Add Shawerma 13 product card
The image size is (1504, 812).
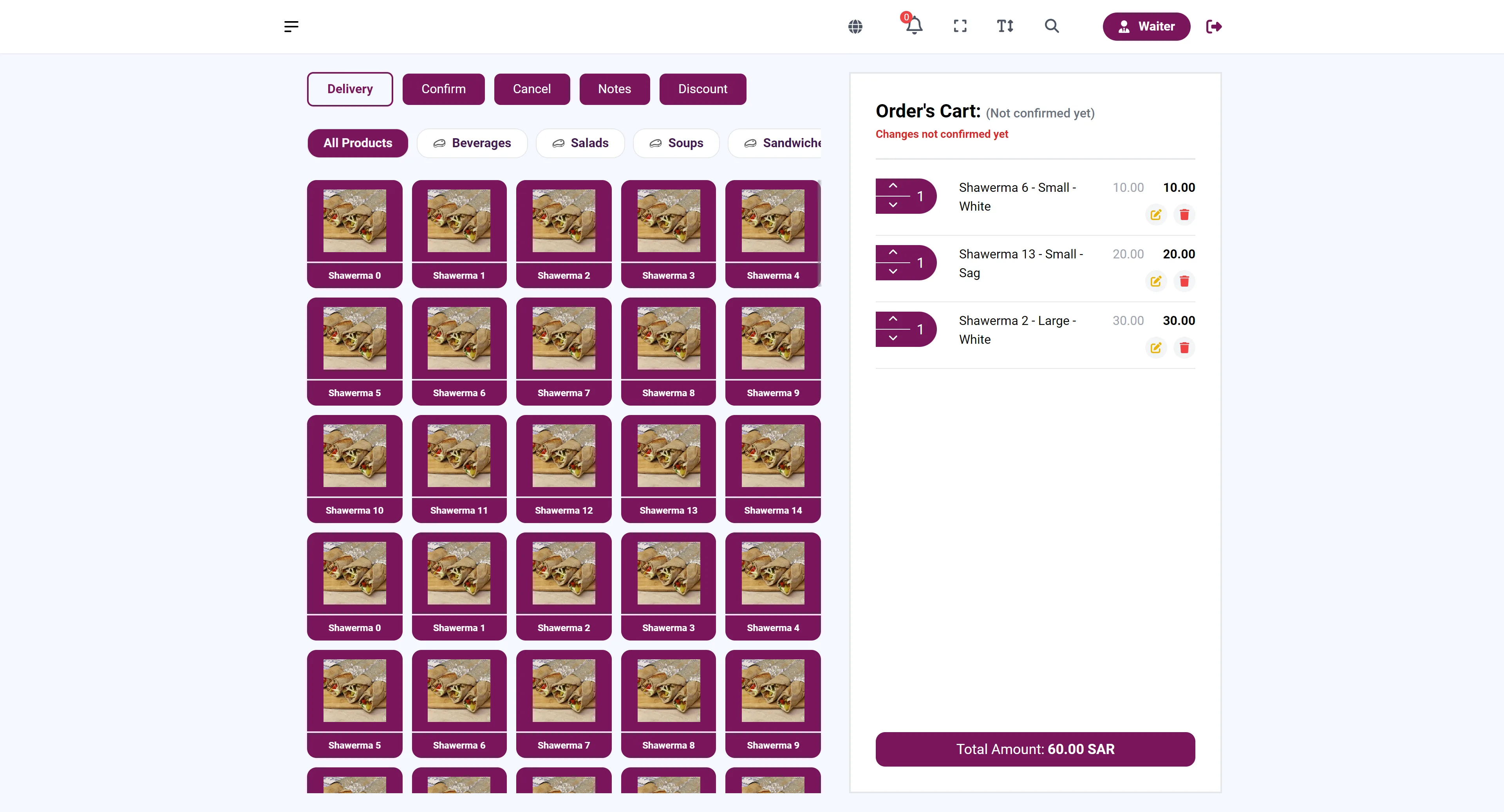(x=668, y=469)
